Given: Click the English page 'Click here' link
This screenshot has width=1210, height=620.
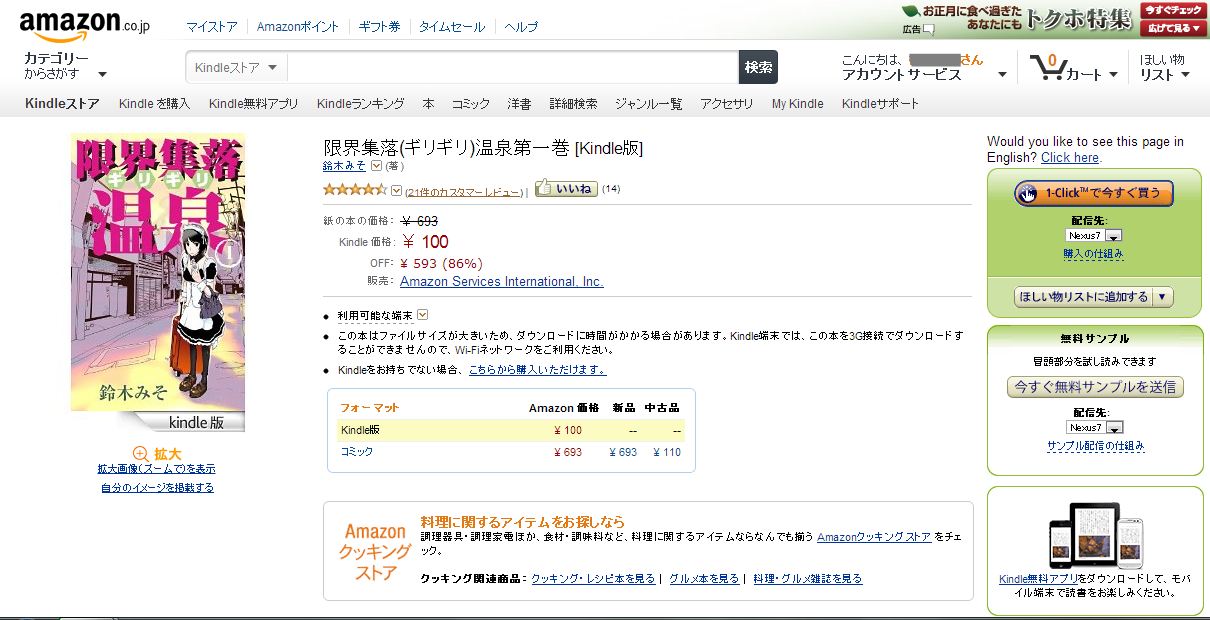Looking at the screenshot, I should tap(1070, 158).
